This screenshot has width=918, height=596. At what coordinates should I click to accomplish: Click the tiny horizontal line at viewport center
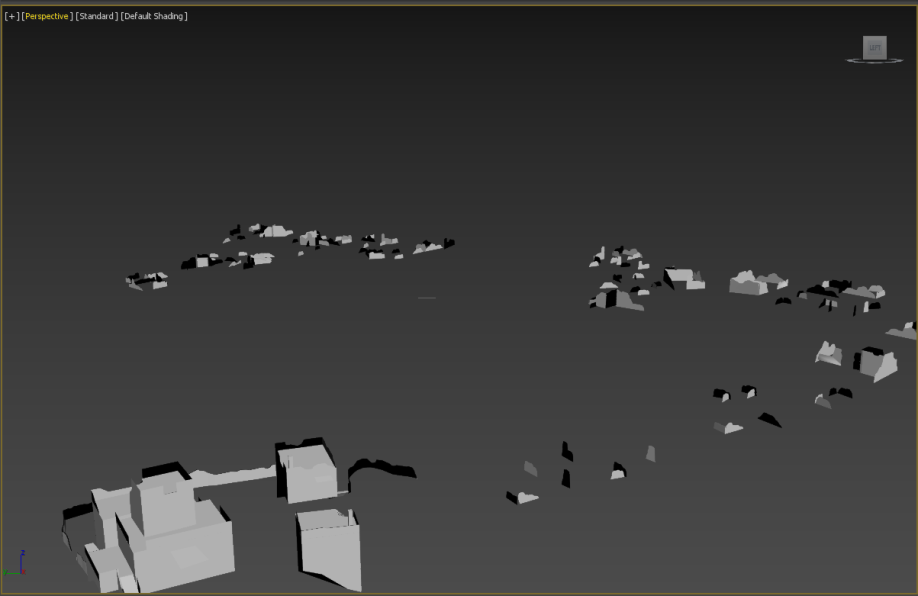pyautogui.click(x=427, y=297)
